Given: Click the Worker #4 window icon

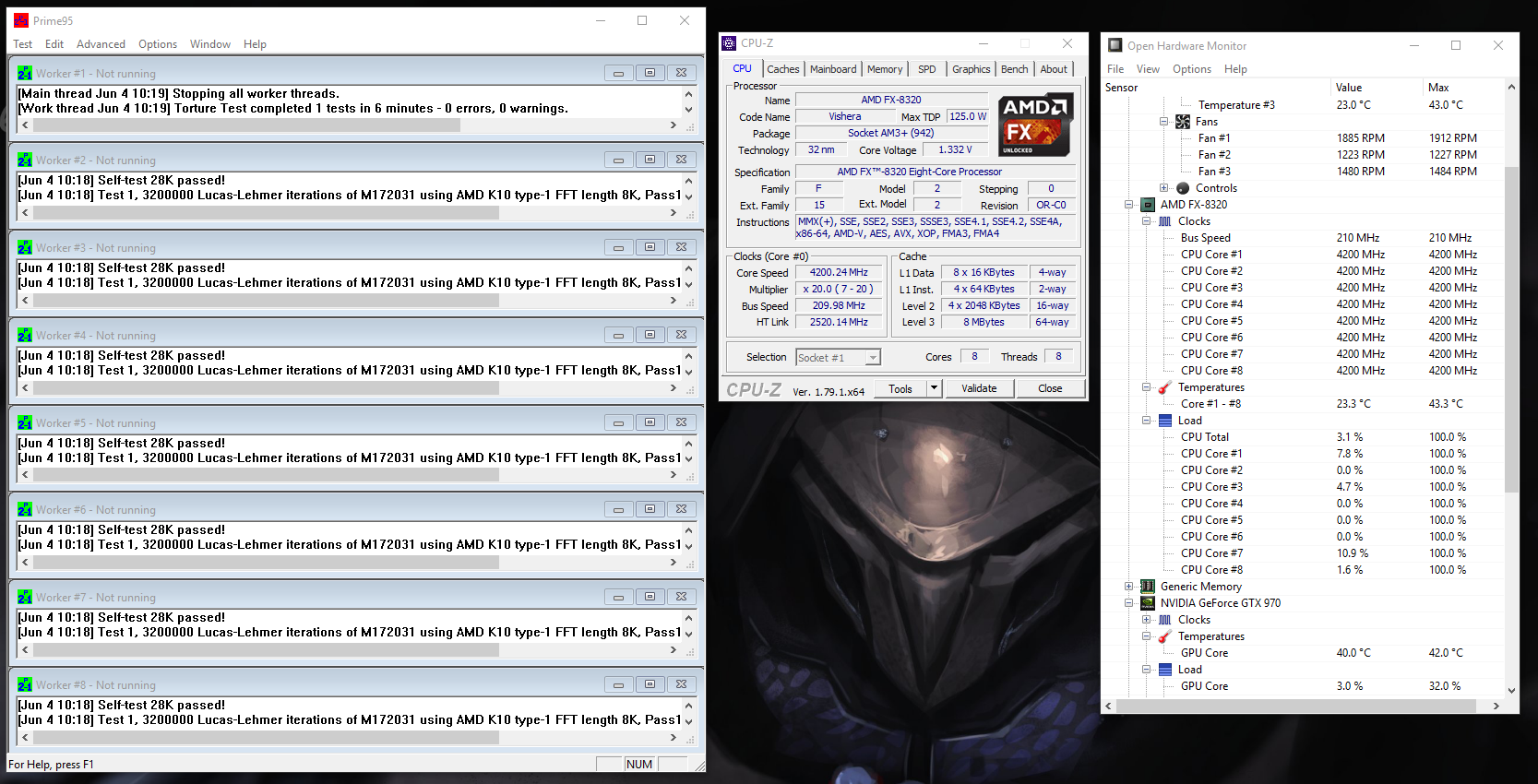Looking at the screenshot, I should (x=25, y=335).
